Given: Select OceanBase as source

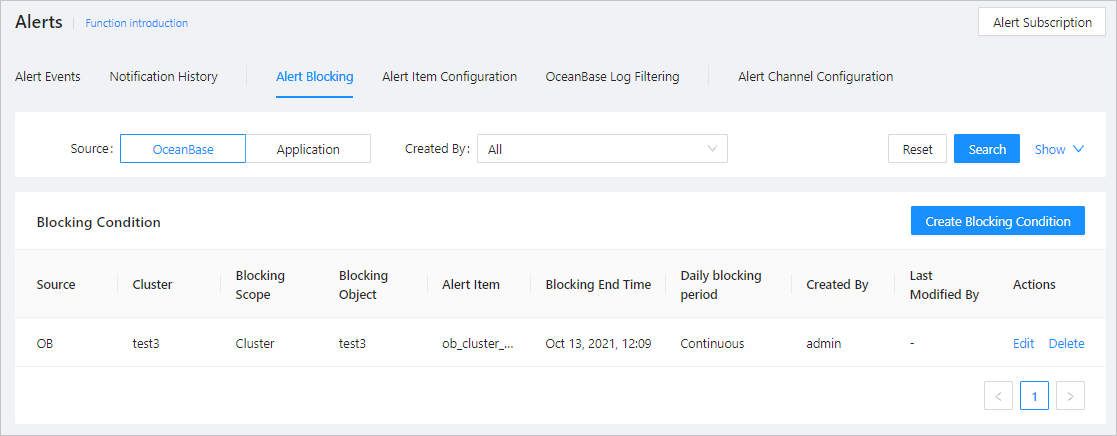Looking at the screenshot, I should point(183,149).
